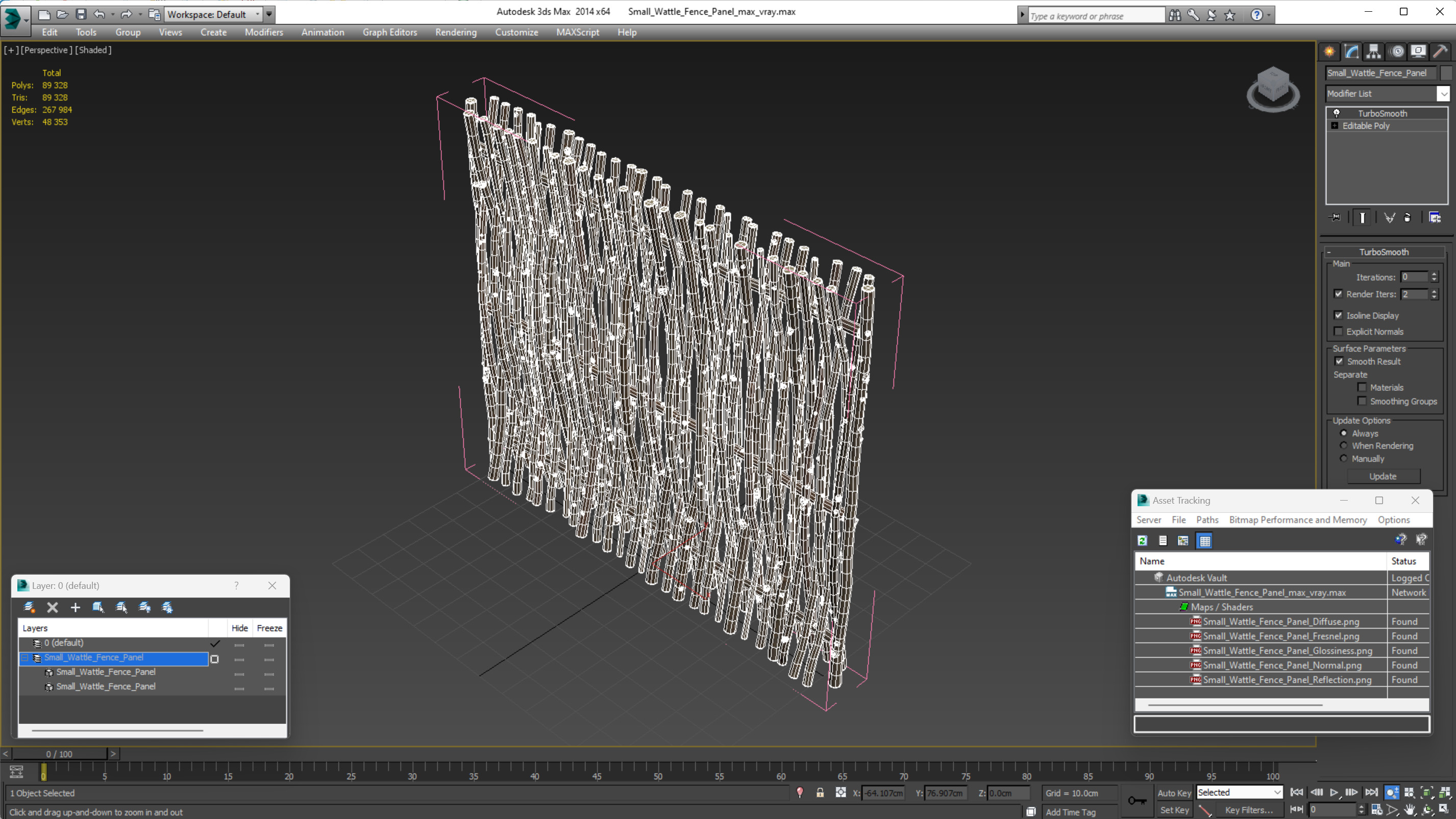Click the [Shaded] viewport label

[93, 49]
